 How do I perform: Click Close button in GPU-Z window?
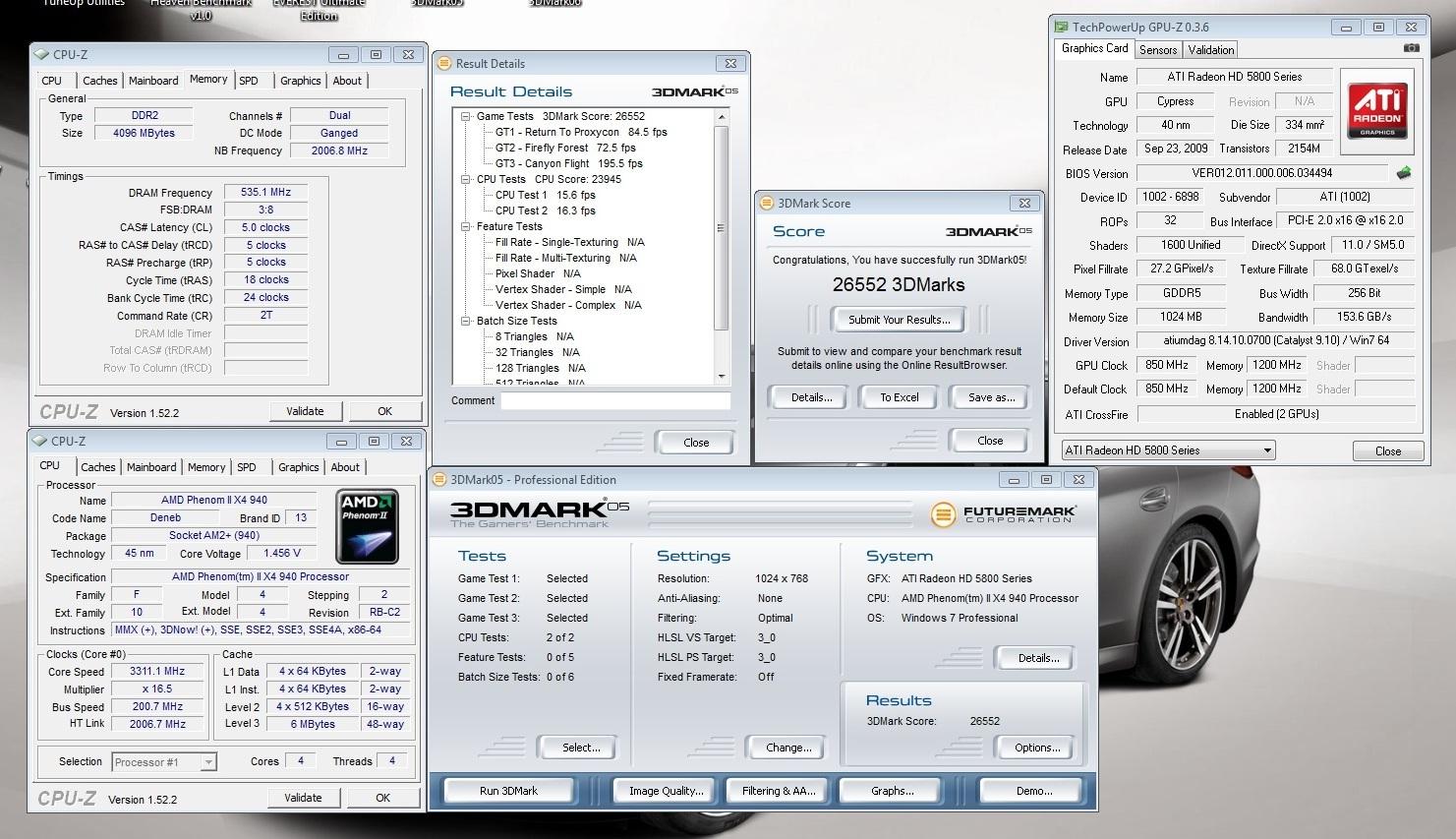(x=1388, y=450)
